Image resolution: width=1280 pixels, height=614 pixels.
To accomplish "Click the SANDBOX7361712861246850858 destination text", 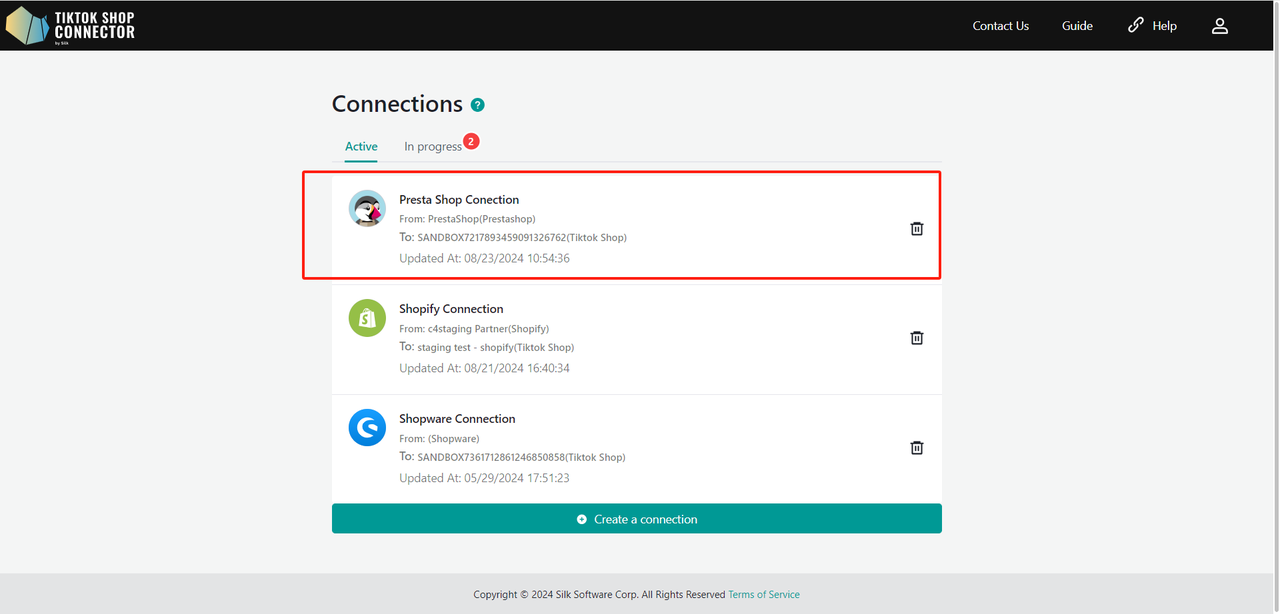I will tap(521, 457).
